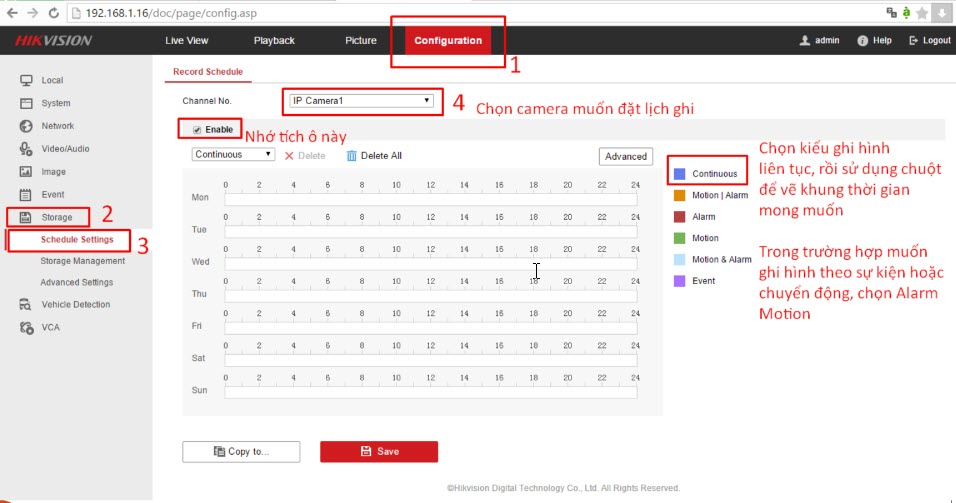956x503 pixels.
Task: Click the Image picture icon in sidebar
Action: point(27,172)
